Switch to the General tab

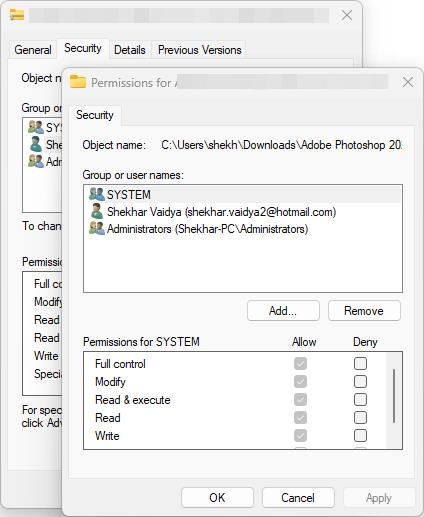point(33,50)
